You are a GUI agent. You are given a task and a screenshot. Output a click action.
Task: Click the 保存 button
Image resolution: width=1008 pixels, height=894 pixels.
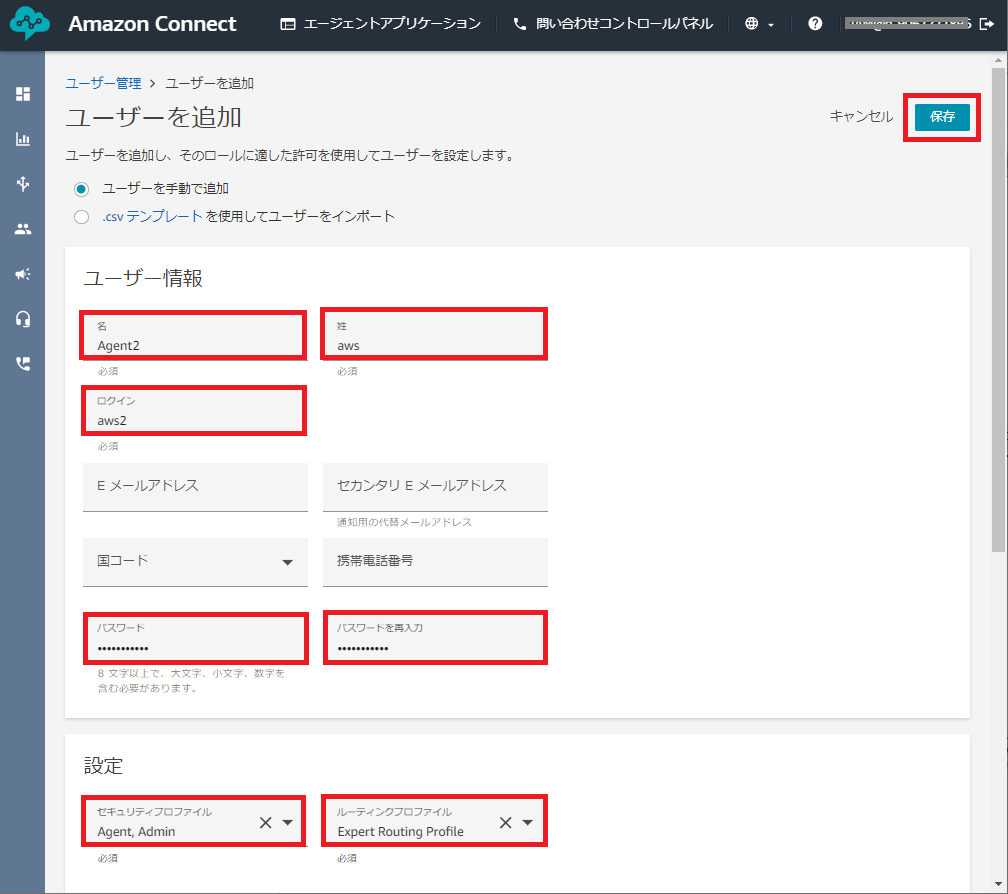(x=942, y=117)
